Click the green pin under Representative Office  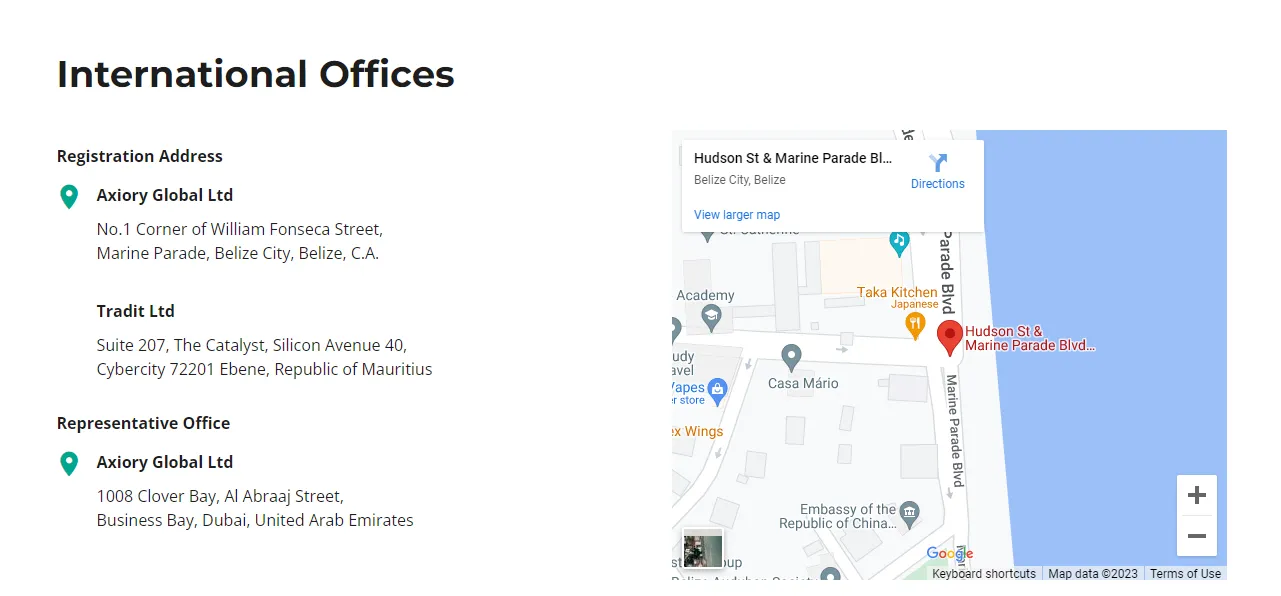[69, 464]
